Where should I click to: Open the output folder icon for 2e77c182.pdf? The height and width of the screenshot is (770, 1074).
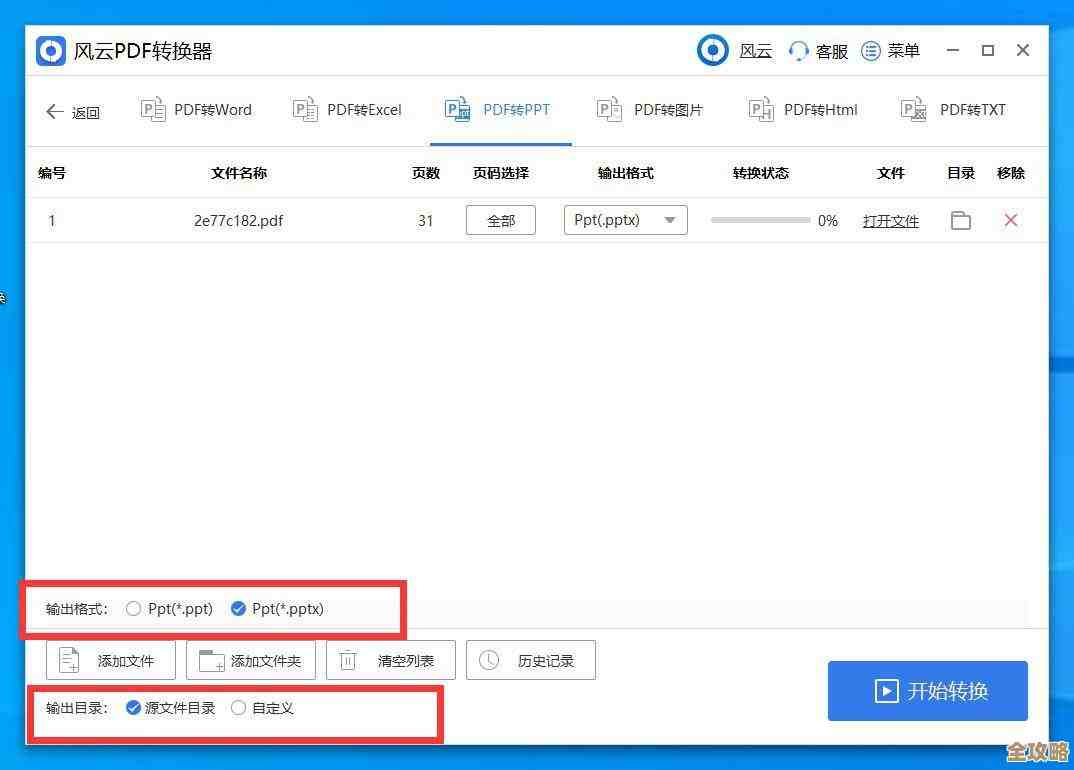click(960, 220)
